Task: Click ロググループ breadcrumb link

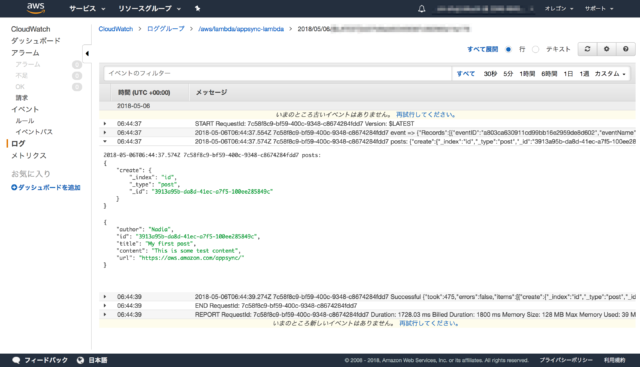Action: pos(166,29)
